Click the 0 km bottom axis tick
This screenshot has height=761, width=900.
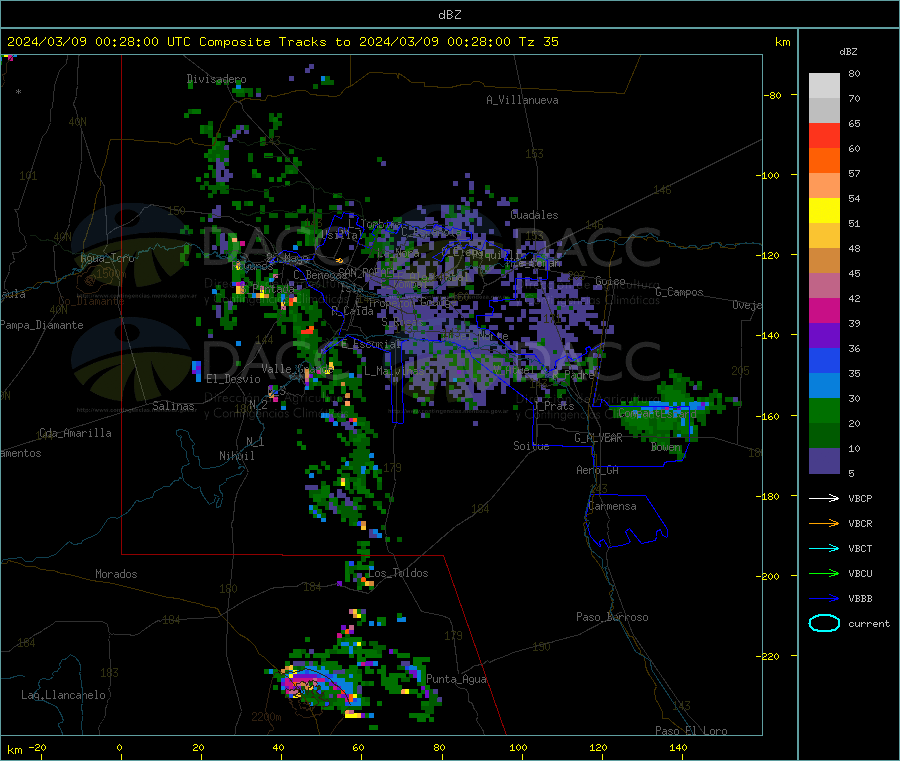(119, 747)
